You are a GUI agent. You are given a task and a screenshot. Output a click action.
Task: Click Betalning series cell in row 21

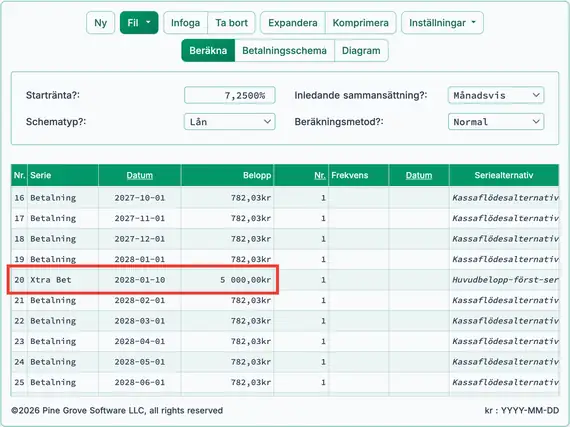[x=63, y=301]
